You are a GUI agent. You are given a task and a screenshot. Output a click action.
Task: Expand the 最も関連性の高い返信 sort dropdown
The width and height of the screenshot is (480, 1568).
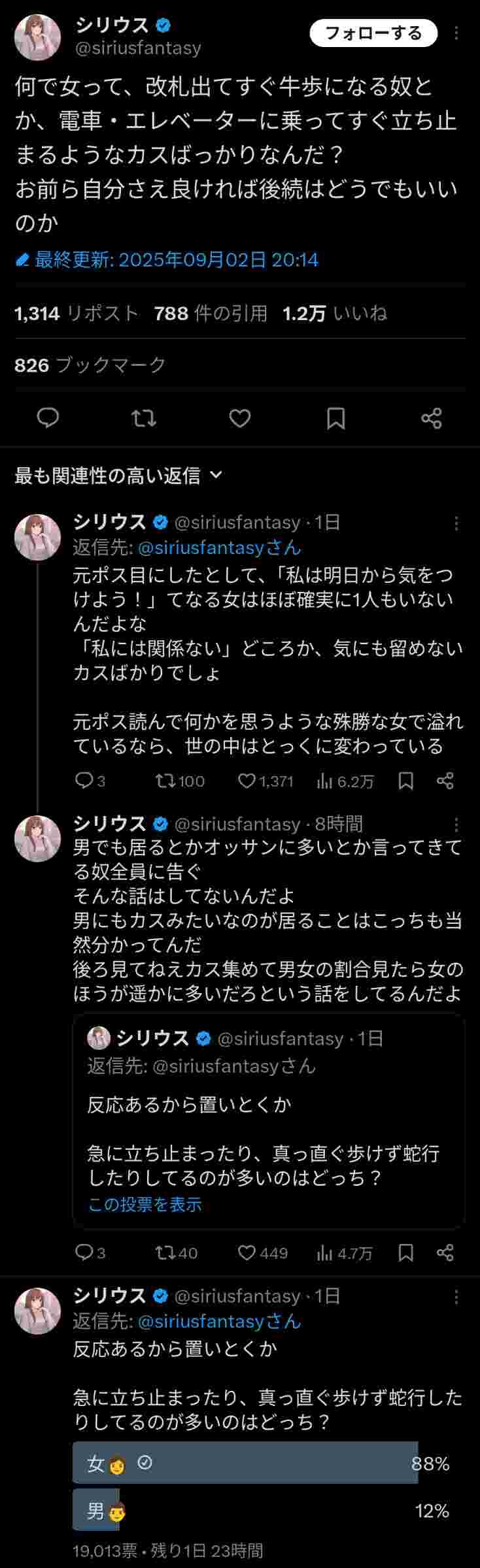pyautogui.click(x=119, y=476)
